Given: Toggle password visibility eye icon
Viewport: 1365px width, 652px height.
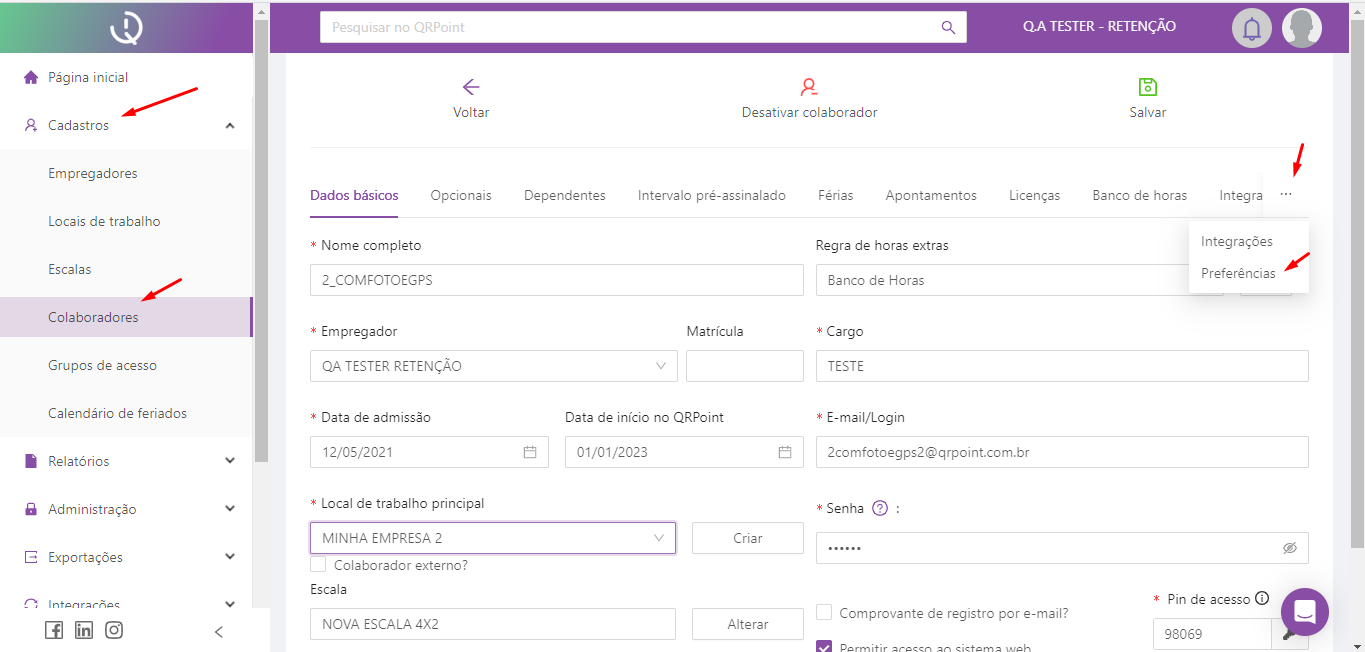Looking at the screenshot, I should click(x=1289, y=548).
